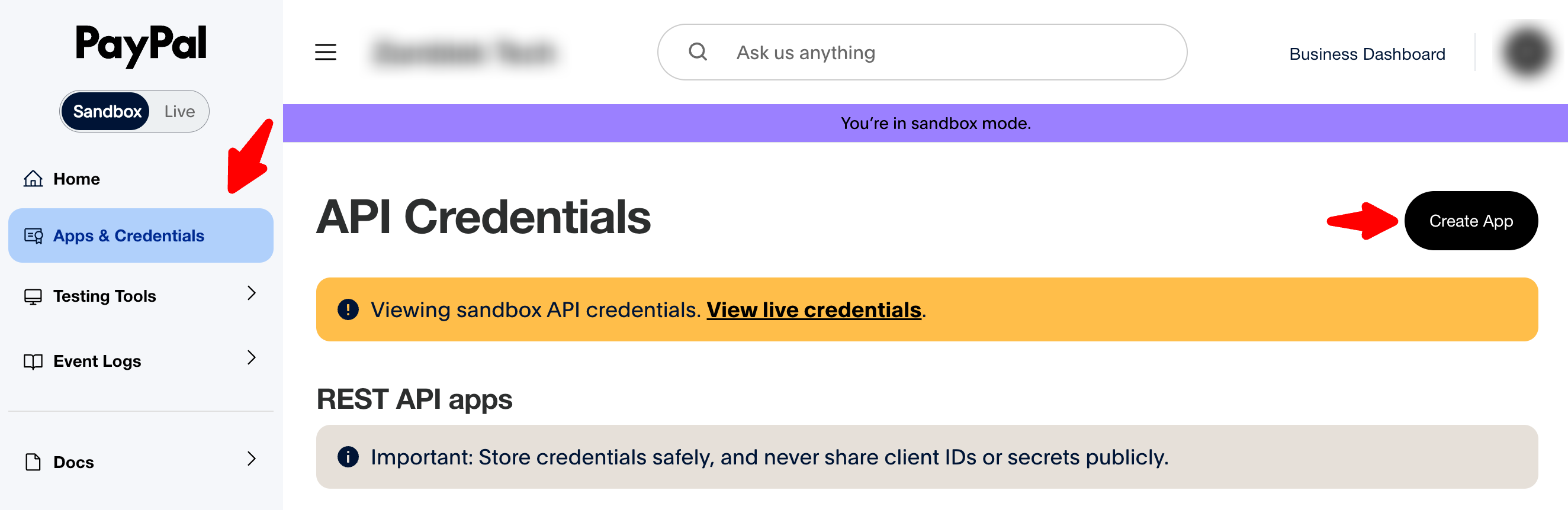Image resolution: width=1568 pixels, height=510 pixels.
Task: Click the Docs page icon
Action: (33, 463)
